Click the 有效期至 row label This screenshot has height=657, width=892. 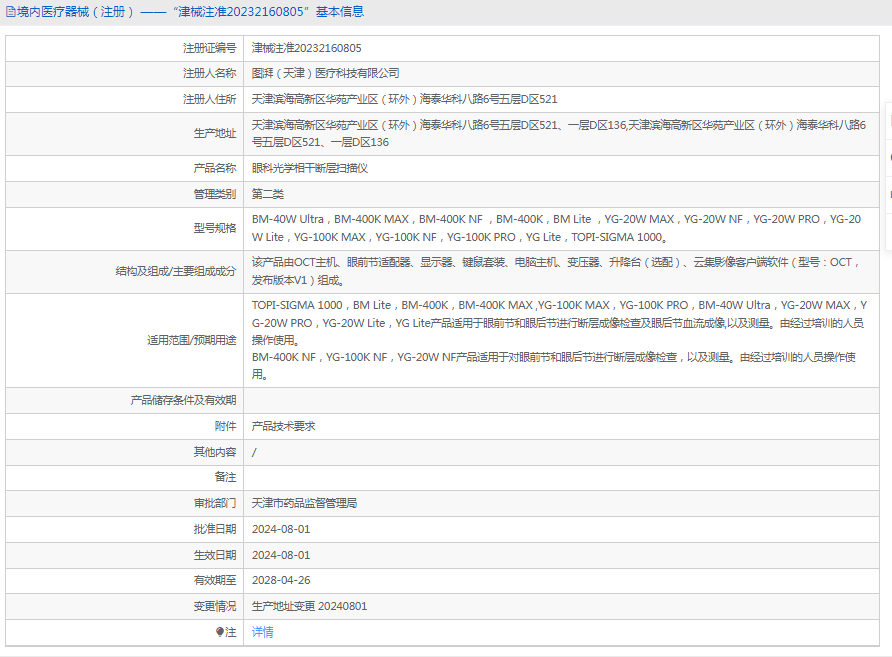[214, 580]
